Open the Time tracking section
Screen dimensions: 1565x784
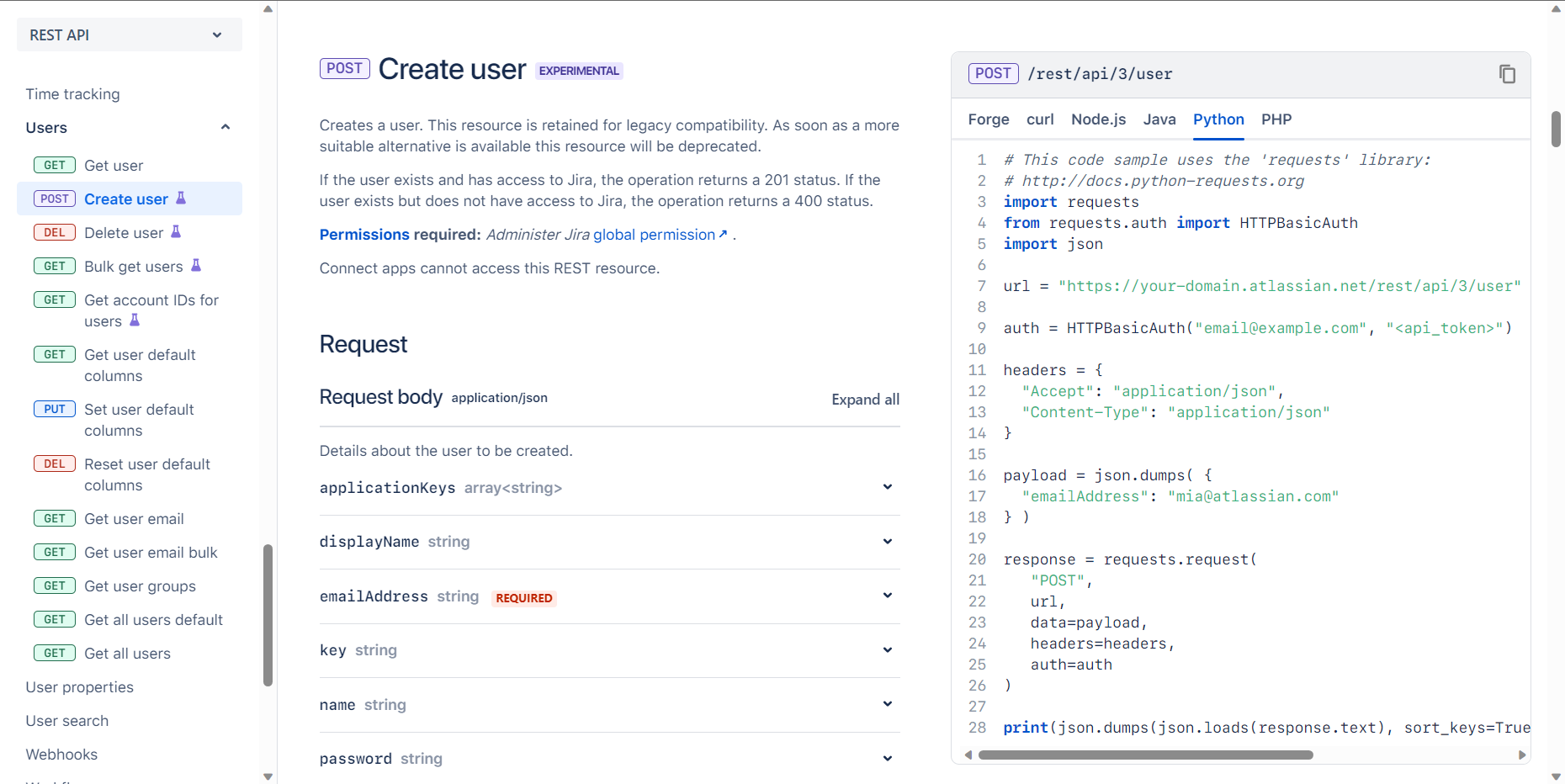(73, 94)
